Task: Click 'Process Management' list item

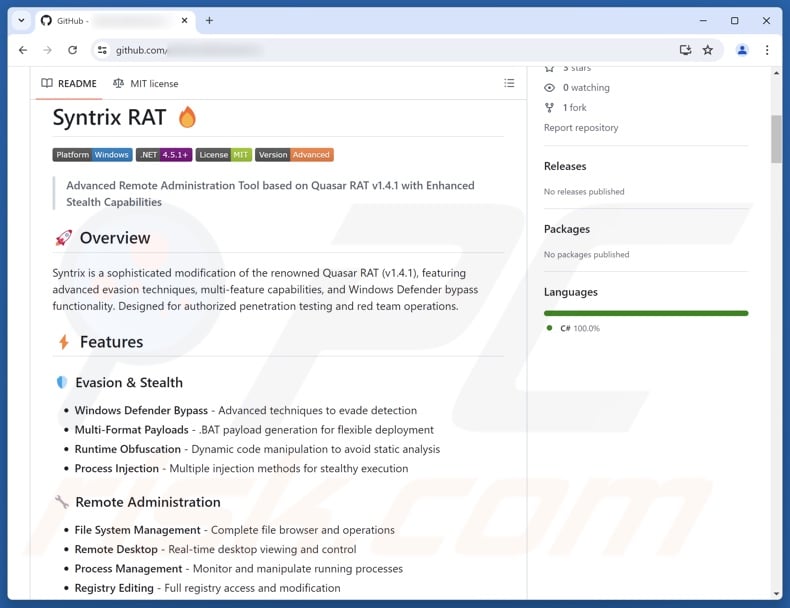Action: [239, 569]
